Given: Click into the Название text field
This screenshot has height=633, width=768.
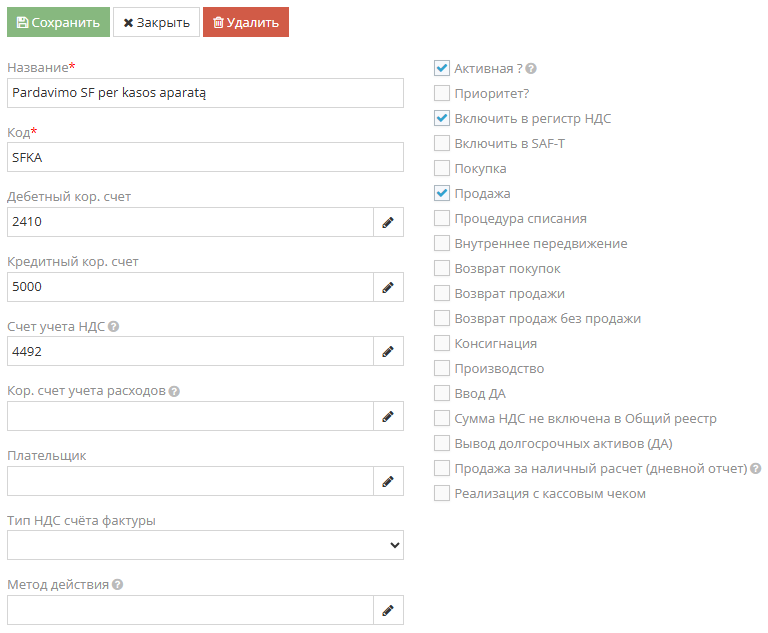Looking at the screenshot, I should pyautogui.click(x=205, y=93).
